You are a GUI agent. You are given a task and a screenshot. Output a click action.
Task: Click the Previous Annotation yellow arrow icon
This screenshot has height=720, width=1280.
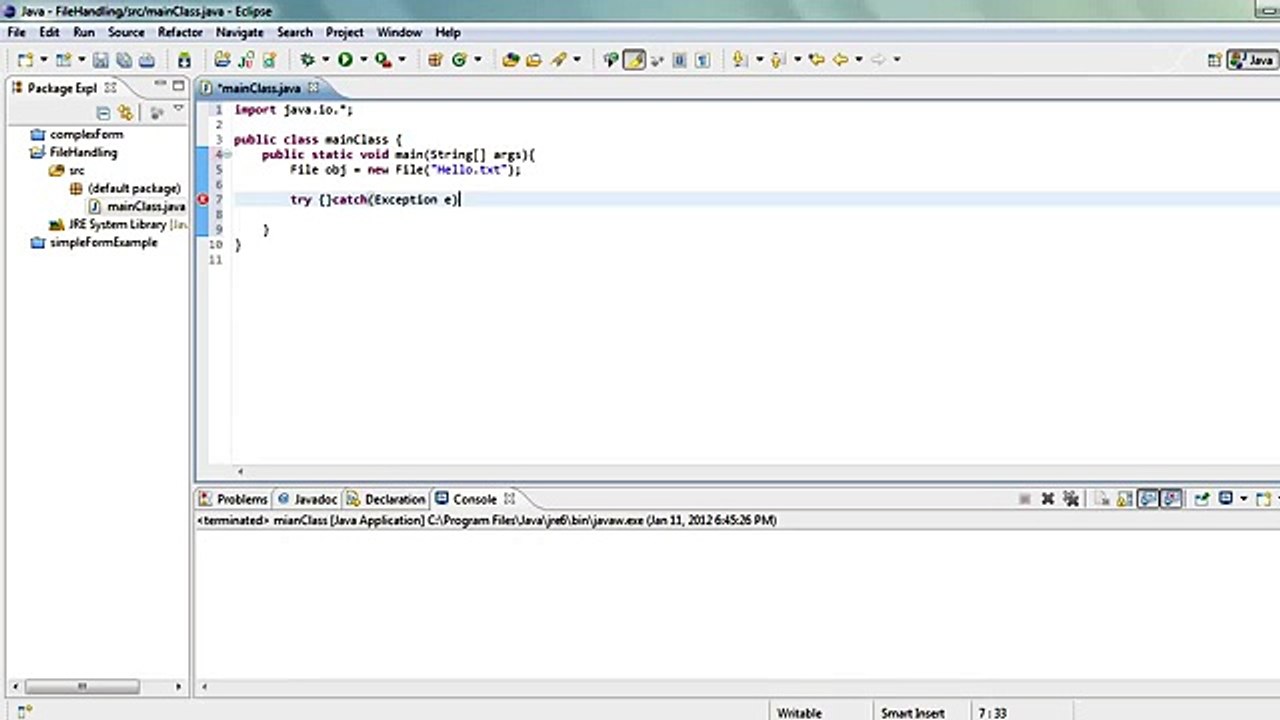(x=777, y=60)
